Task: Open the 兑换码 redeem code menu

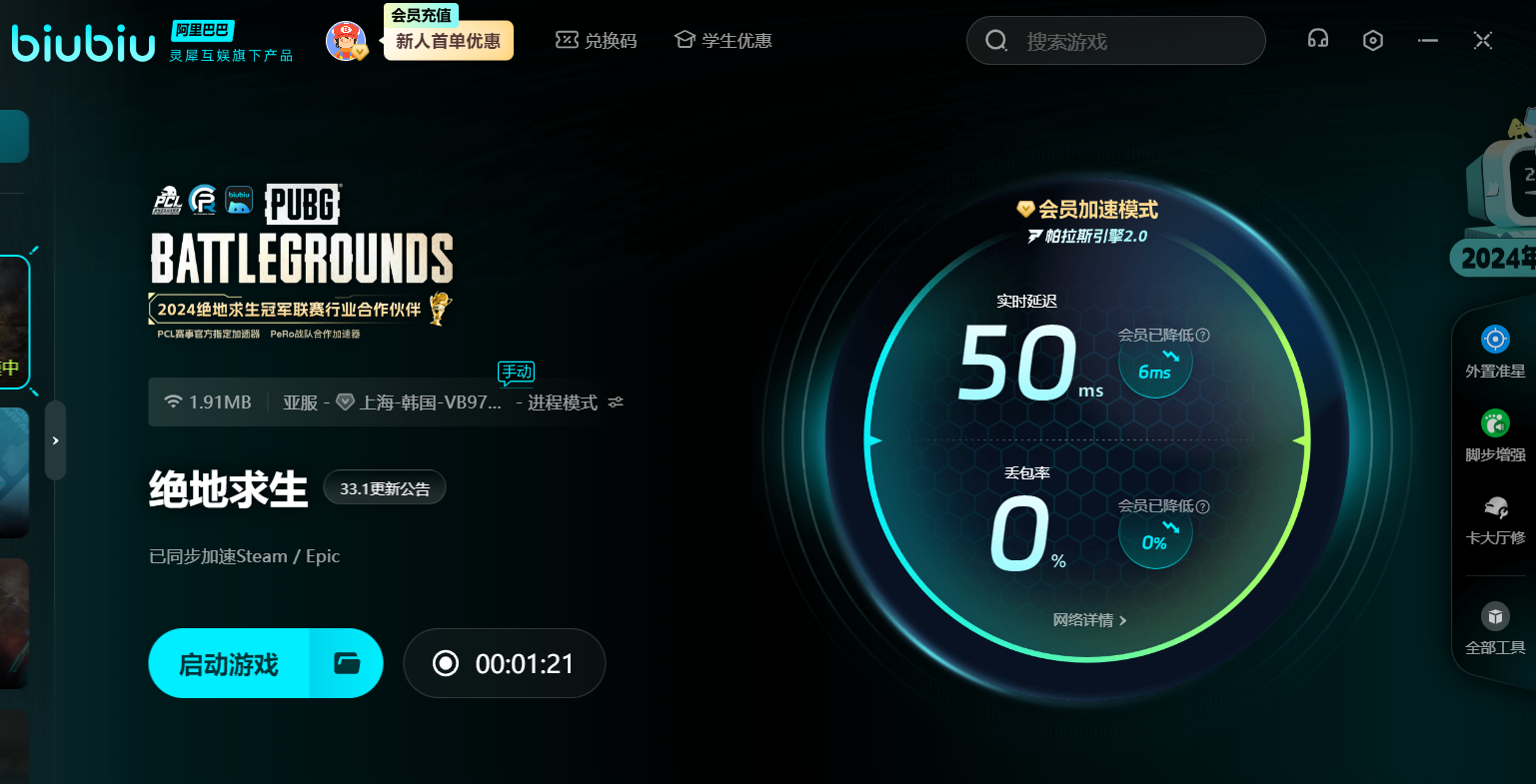Action: (x=597, y=41)
